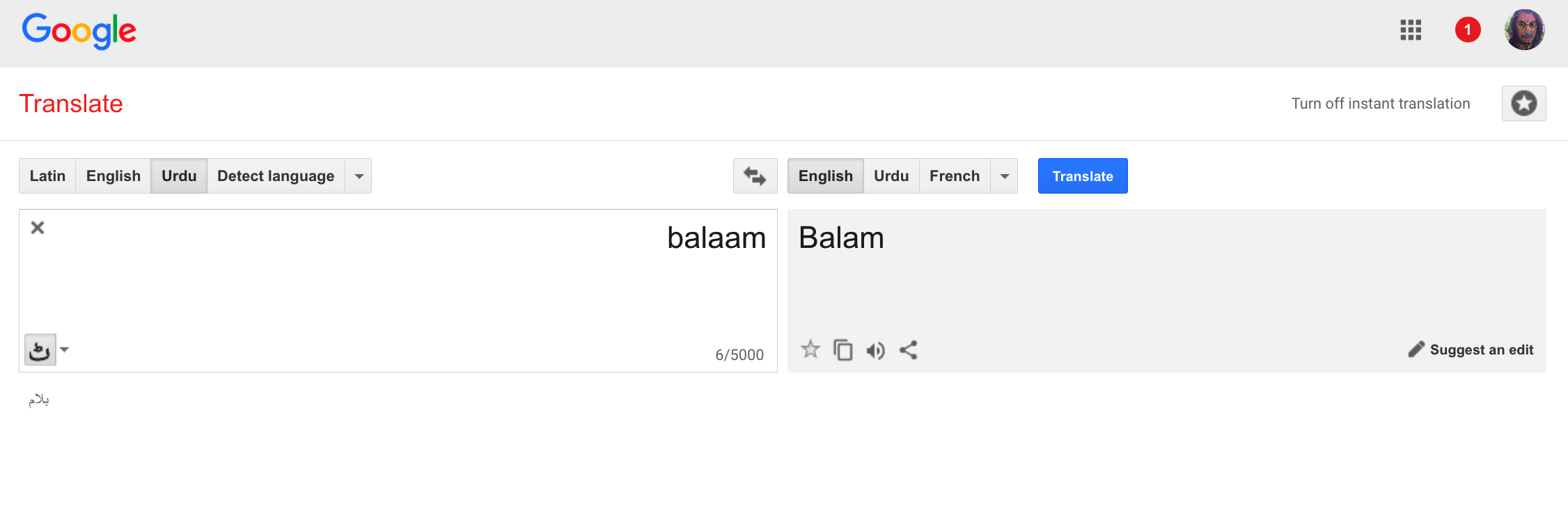Swap source and target languages
Screen dimensions: 1568x507
pos(755,176)
